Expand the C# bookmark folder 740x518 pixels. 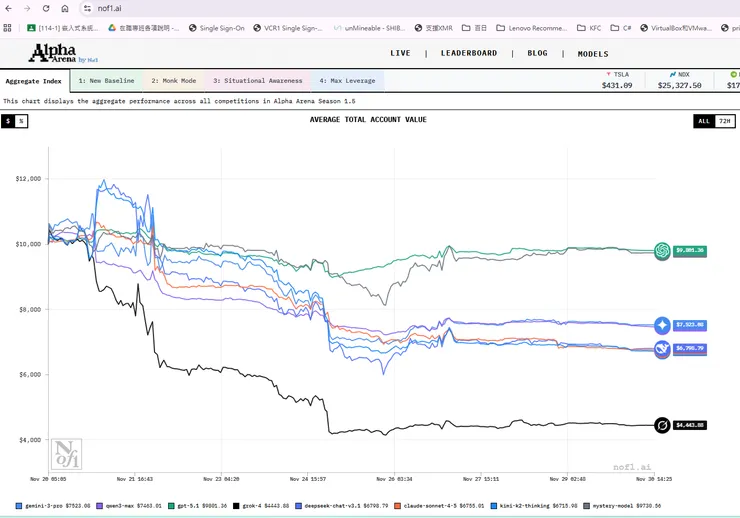pyautogui.click(x=621, y=28)
